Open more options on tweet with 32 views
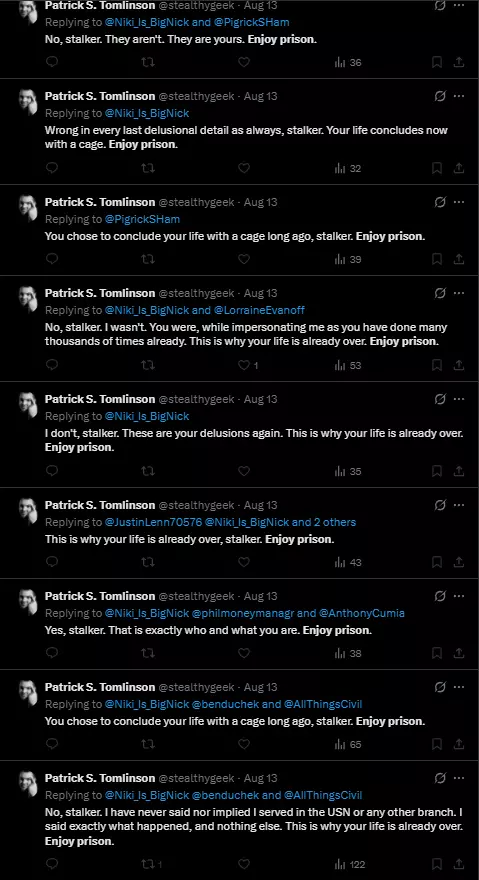Image resolution: width=479 pixels, height=880 pixels. (459, 96)
